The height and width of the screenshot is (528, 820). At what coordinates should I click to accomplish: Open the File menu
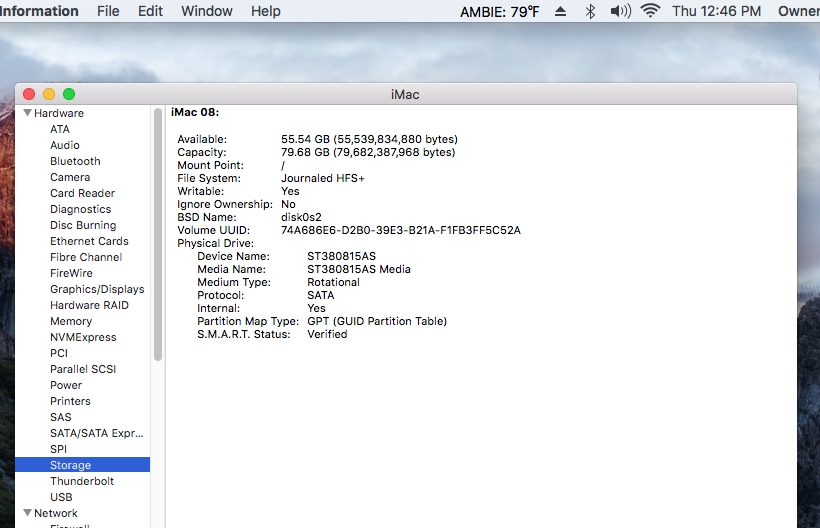click(x=108, y=11)
